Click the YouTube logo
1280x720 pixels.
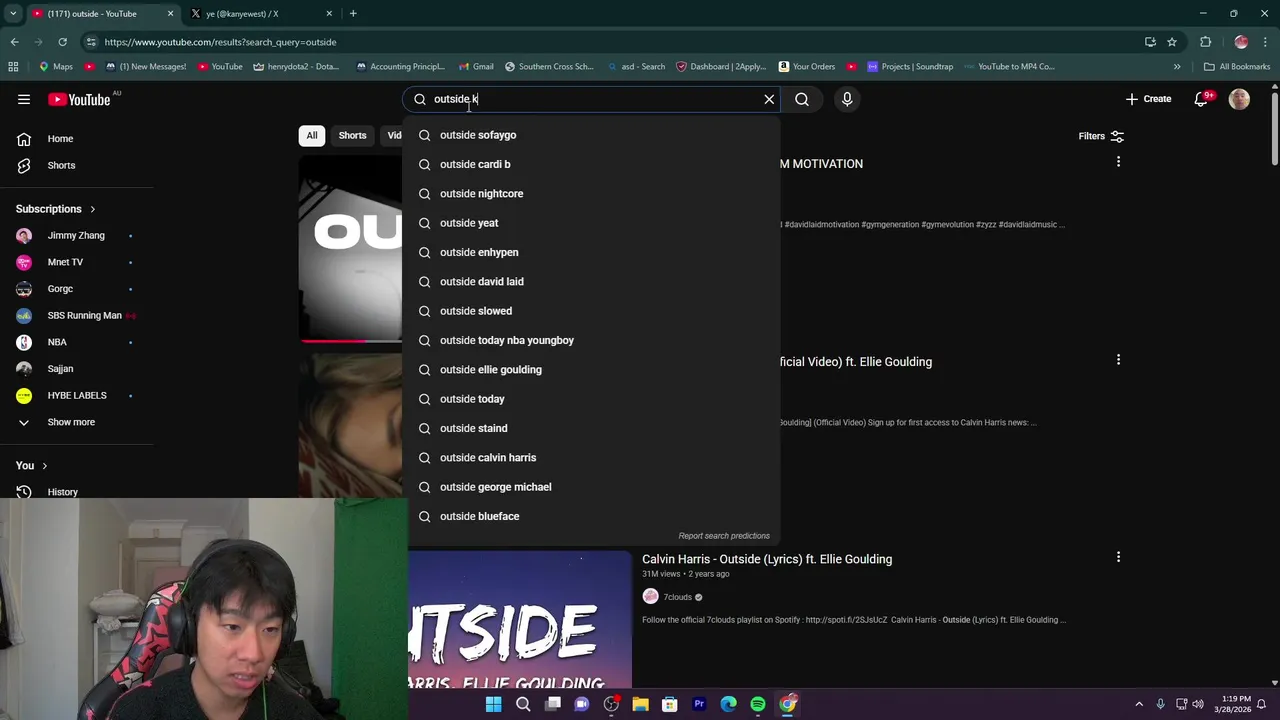[x=79, y=99]
